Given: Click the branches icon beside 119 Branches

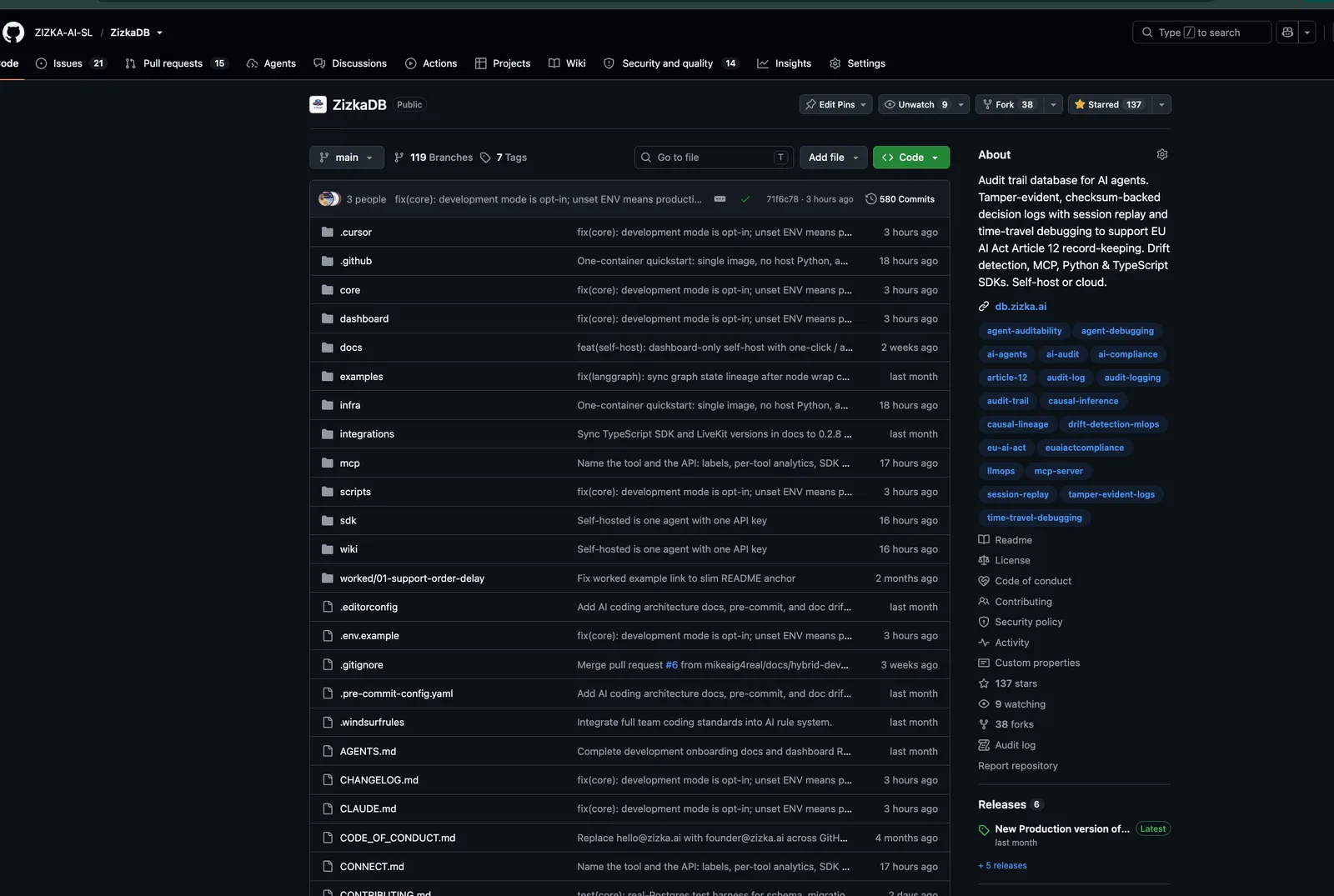Looking at the screenshot, I should pyautogui.click(x=399, y=158).
